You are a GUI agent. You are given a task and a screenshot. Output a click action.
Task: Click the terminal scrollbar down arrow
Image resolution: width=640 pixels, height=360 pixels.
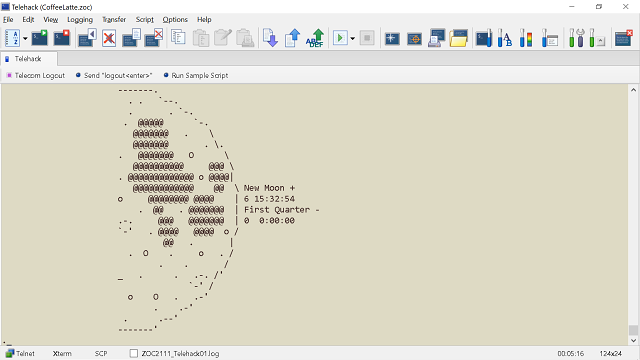[x=633, y=340]
